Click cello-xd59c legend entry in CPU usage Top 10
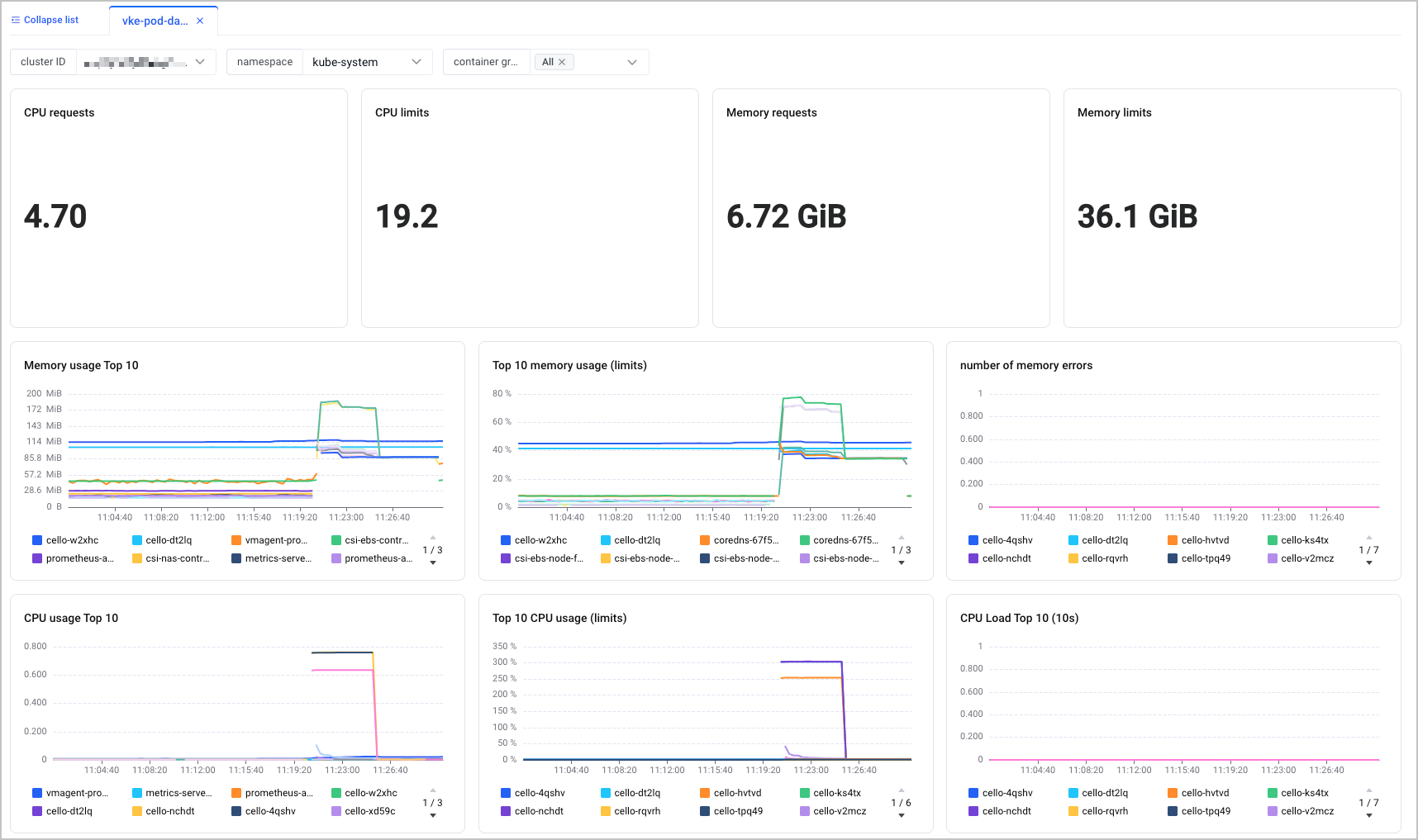 [364, 811]
